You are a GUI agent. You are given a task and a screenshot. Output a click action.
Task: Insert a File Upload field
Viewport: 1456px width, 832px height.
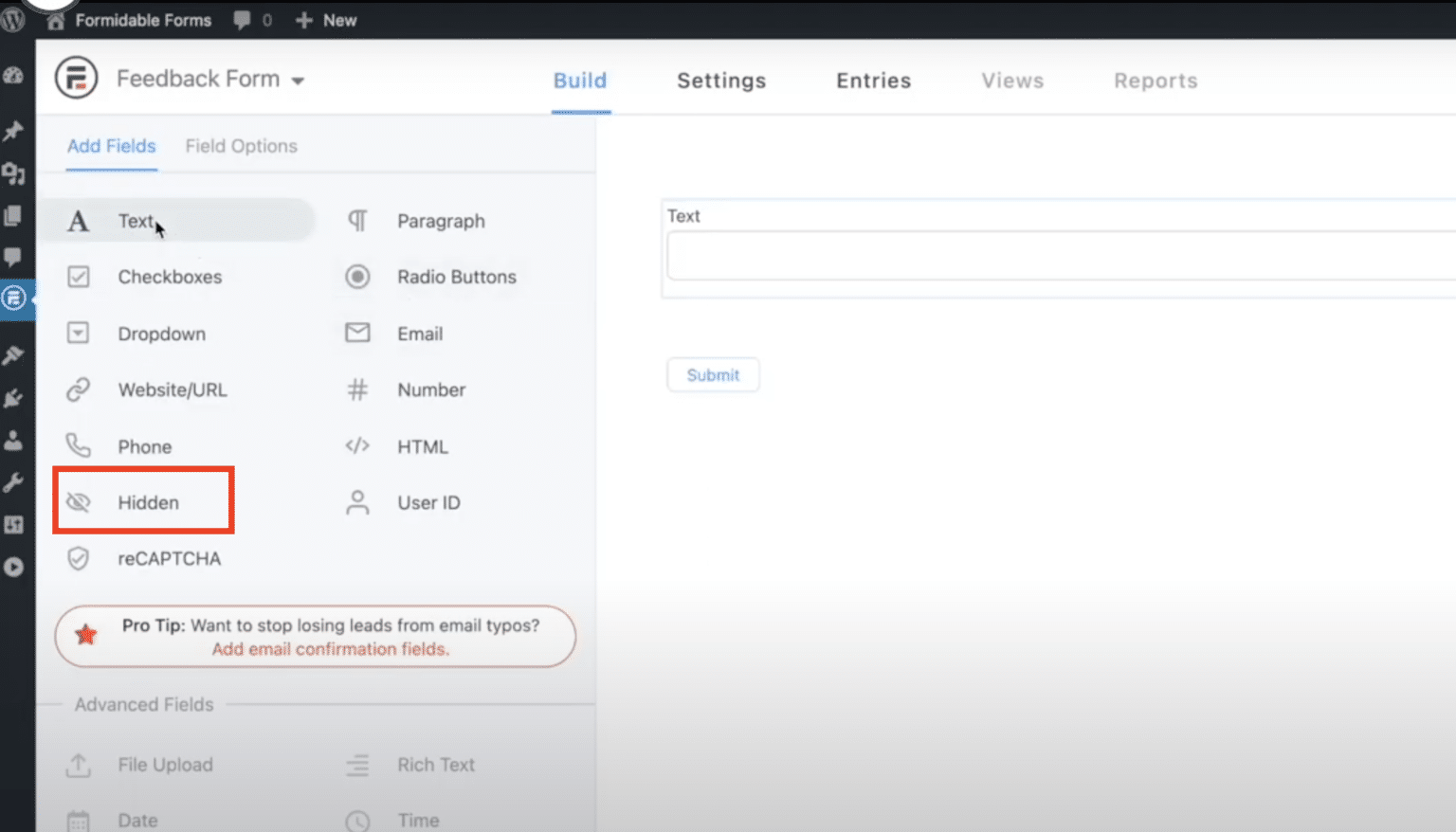165,764
